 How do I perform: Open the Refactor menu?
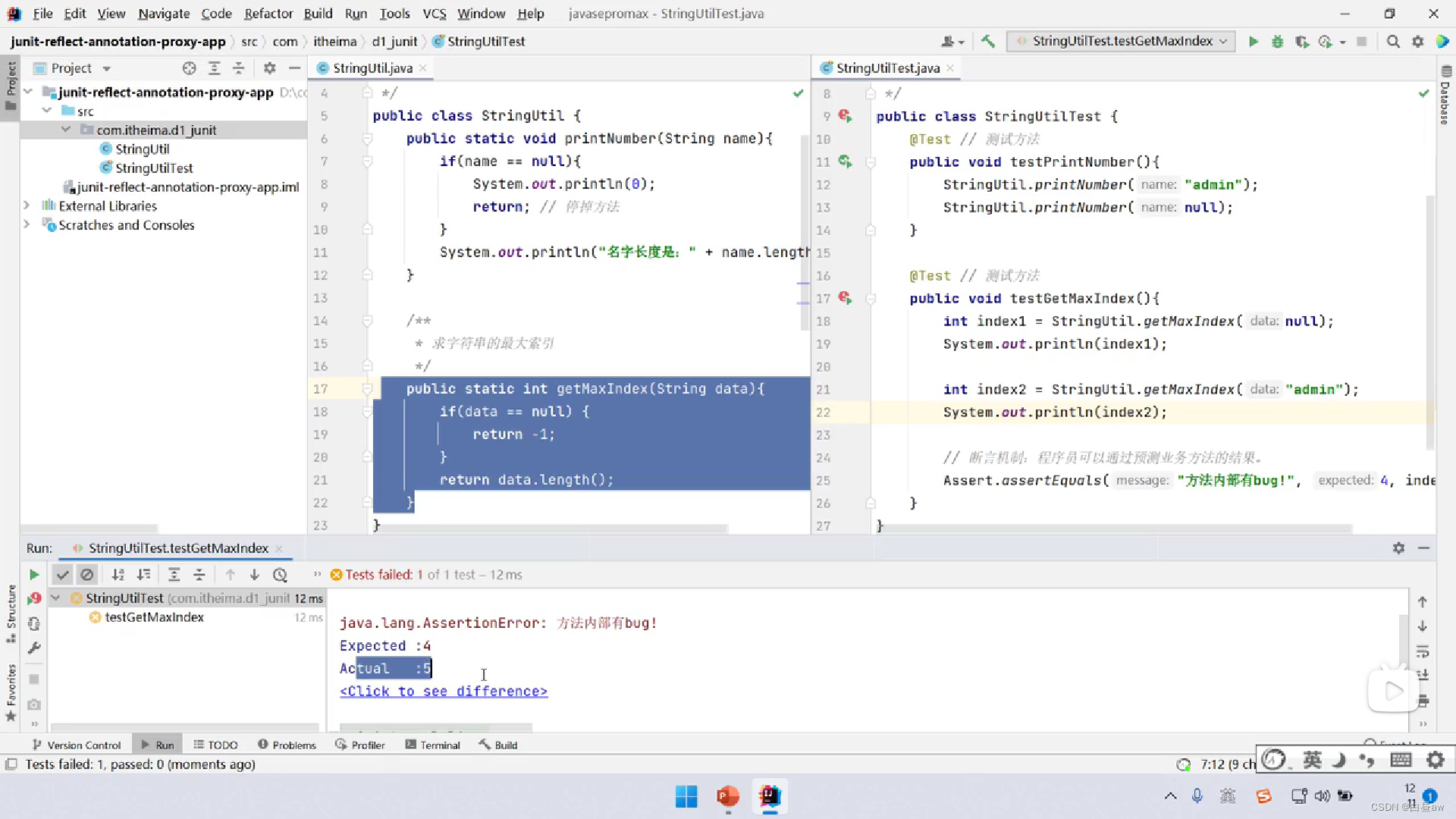[x=268, y=14]
